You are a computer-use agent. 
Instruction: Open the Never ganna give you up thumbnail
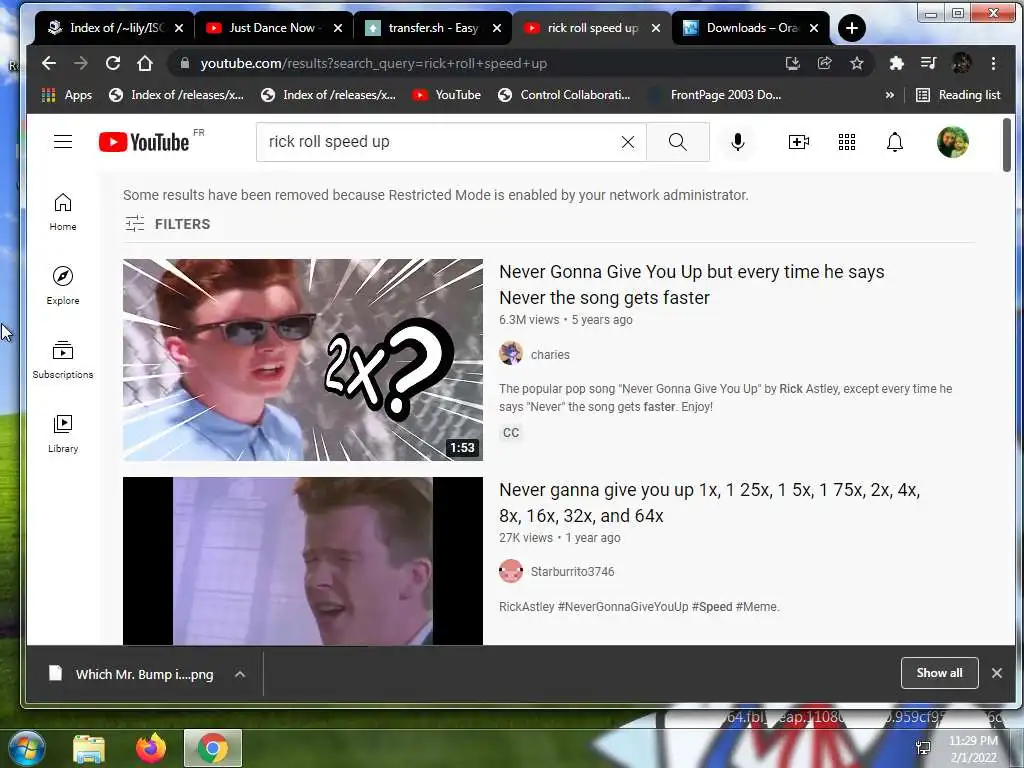coord(302,561)
